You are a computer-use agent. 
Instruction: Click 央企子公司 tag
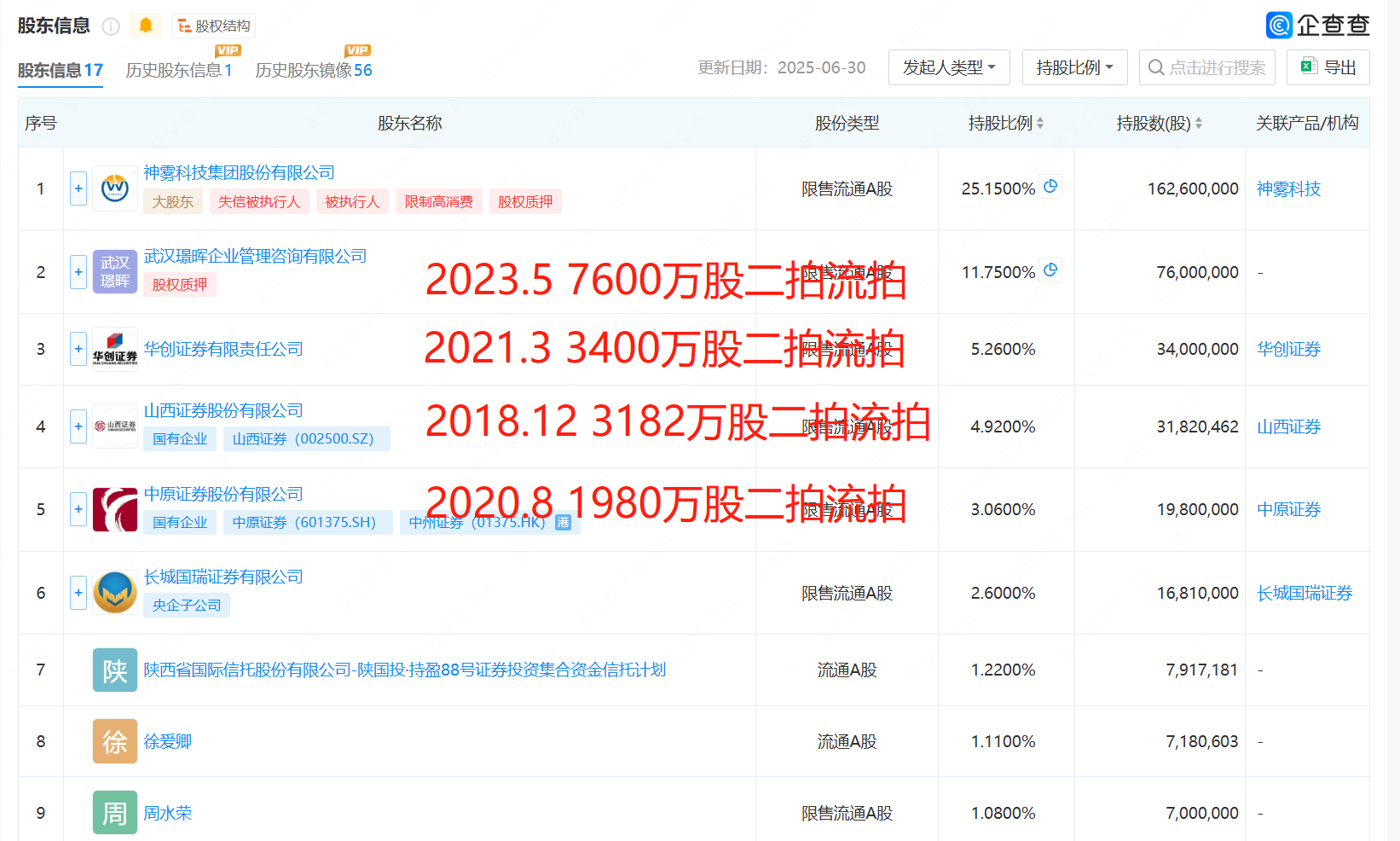point(187,605)
